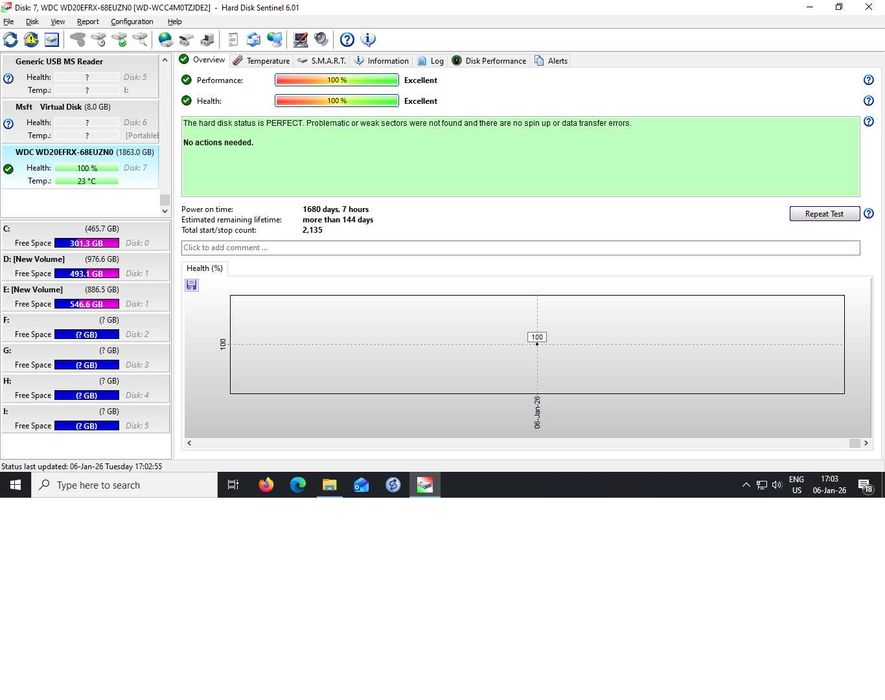Image resolution: width=885 pixels, height=700 pixels.
Task: Open the File menu
Action: (8, 21)
